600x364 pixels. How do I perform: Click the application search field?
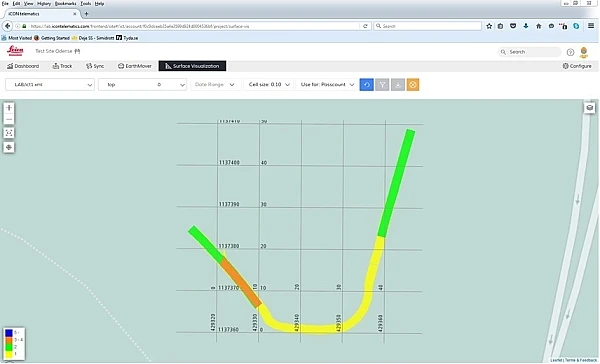coord(529,52)
